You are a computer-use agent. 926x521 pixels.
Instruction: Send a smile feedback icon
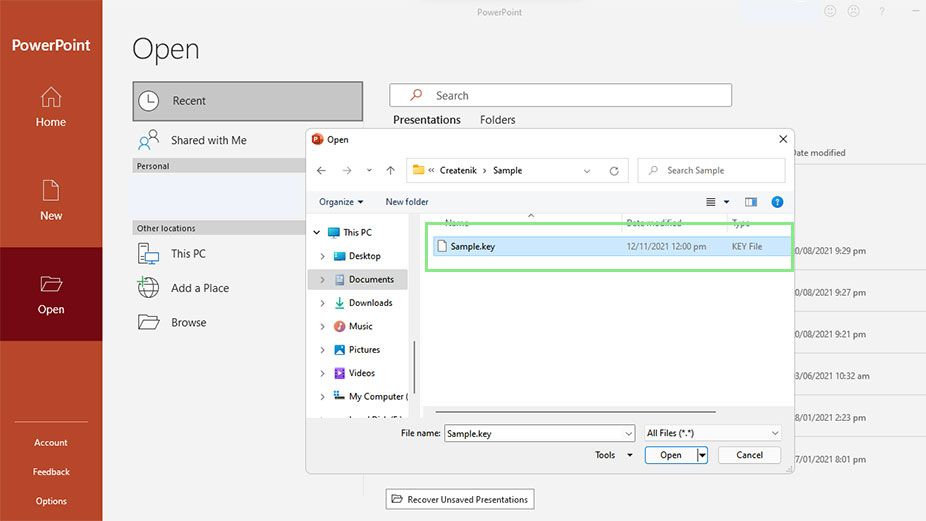[830, 11]
